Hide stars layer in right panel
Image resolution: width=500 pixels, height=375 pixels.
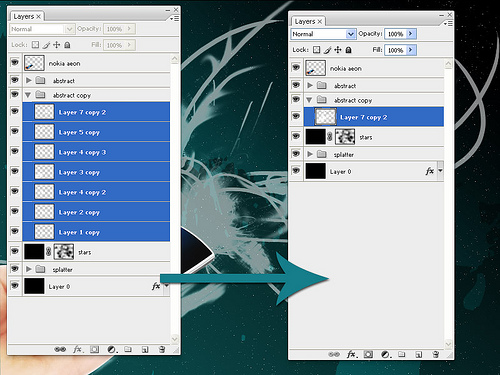[x=296, y=136]
